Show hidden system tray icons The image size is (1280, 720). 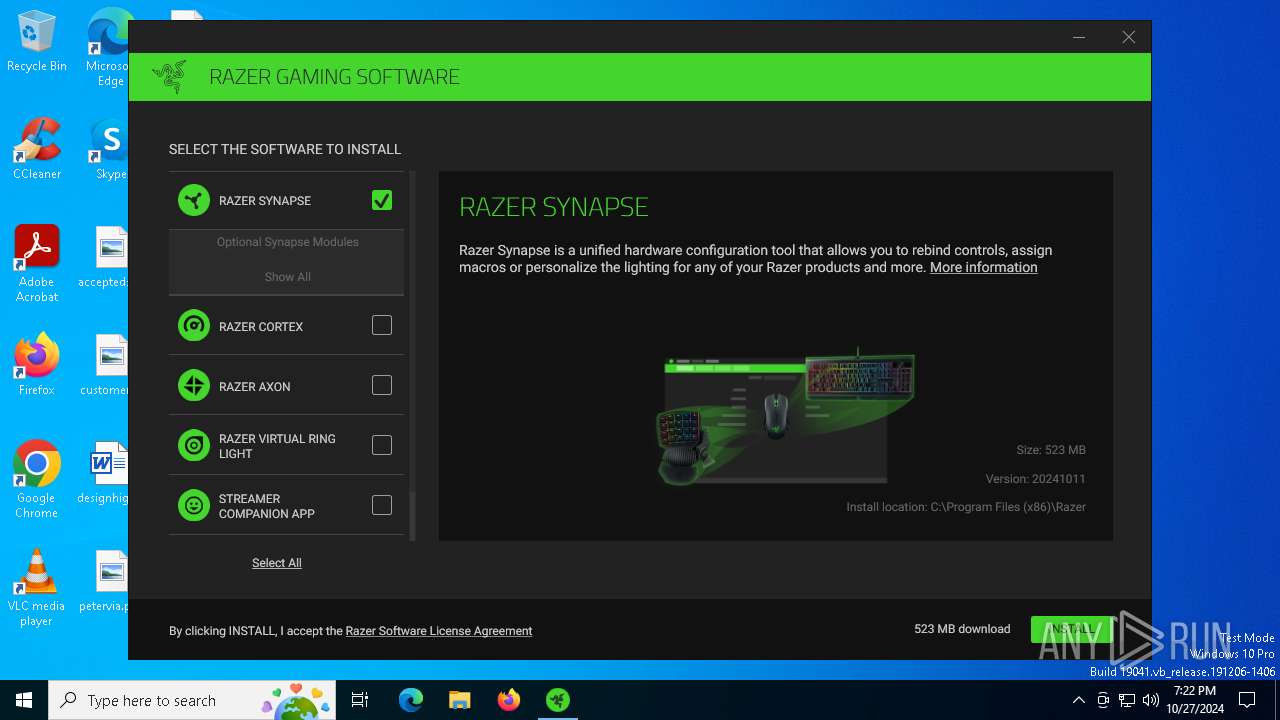(1078, 700)
